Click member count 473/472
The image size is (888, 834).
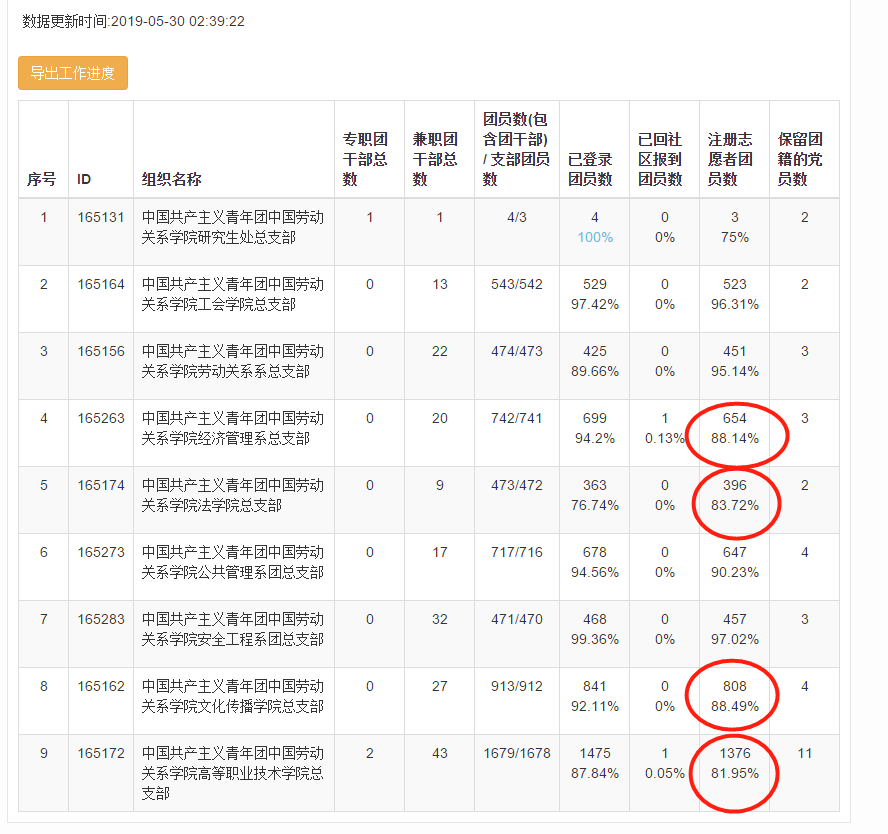tap(516, 485)
